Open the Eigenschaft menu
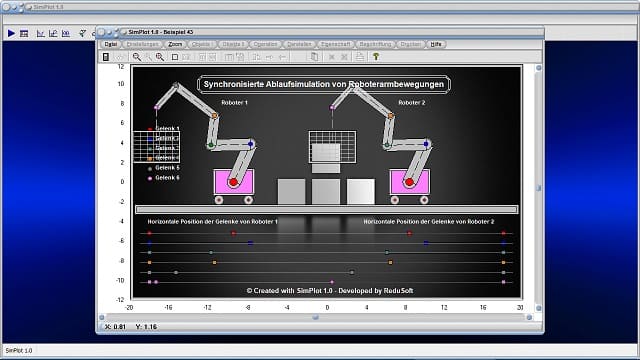The width and height of the screenshot is (640, 360). pos(336,44)
